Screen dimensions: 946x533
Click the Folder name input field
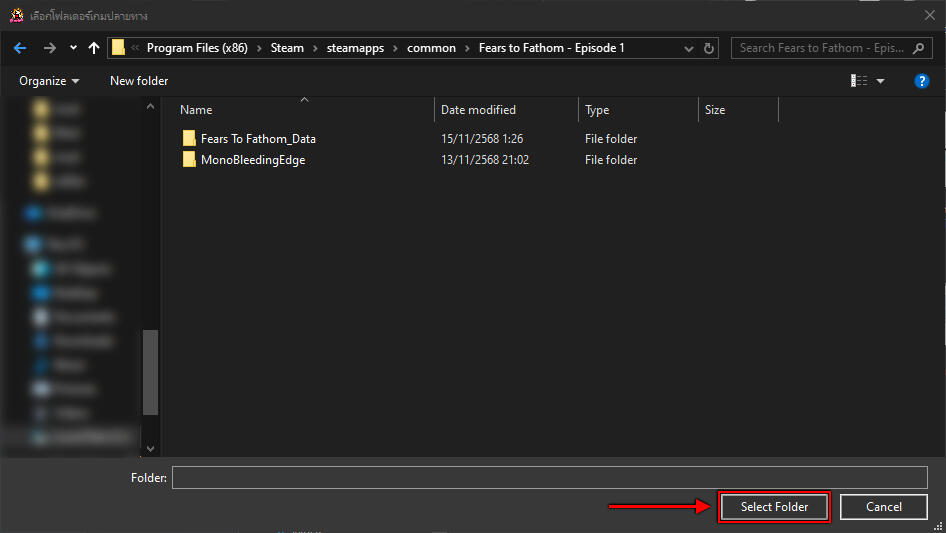click(x=549, y=478)
